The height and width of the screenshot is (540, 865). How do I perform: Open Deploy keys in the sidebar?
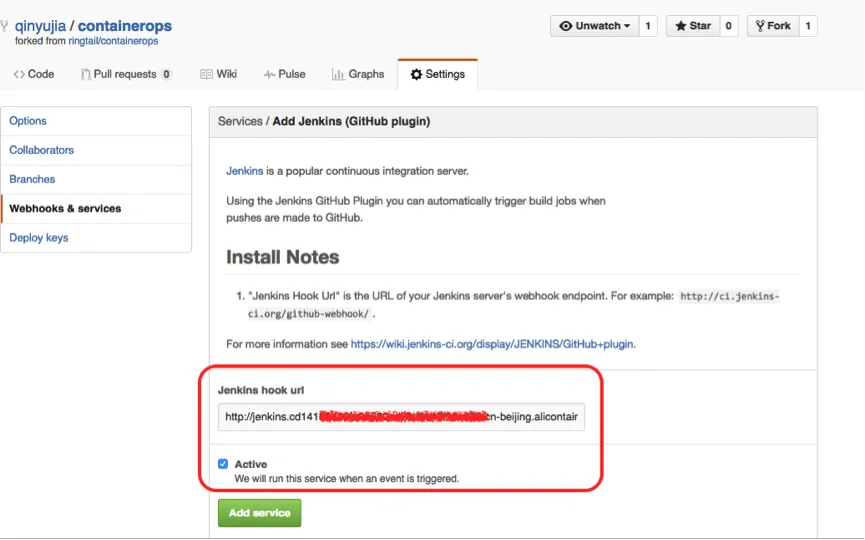96,238
